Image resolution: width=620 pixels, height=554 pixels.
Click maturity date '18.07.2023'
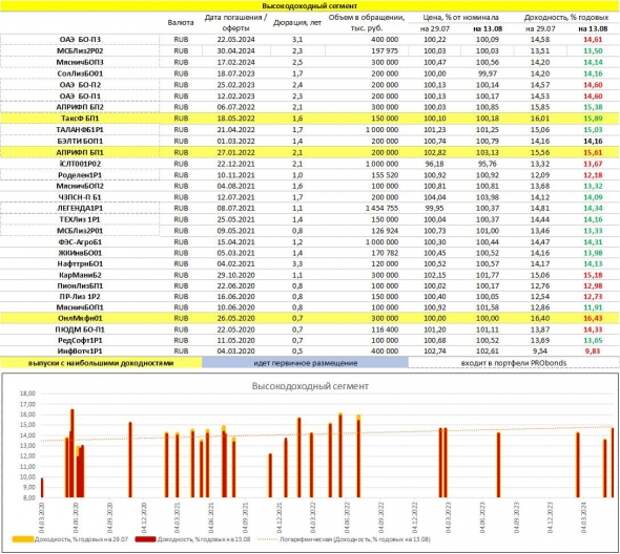pyautogui.click(x=236, y=74)
